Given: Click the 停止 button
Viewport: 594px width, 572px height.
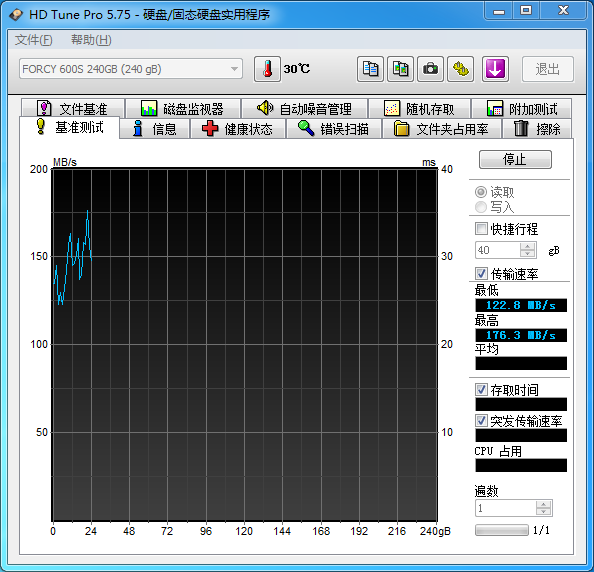Looking at the screenshot, I should coord(515,159).
